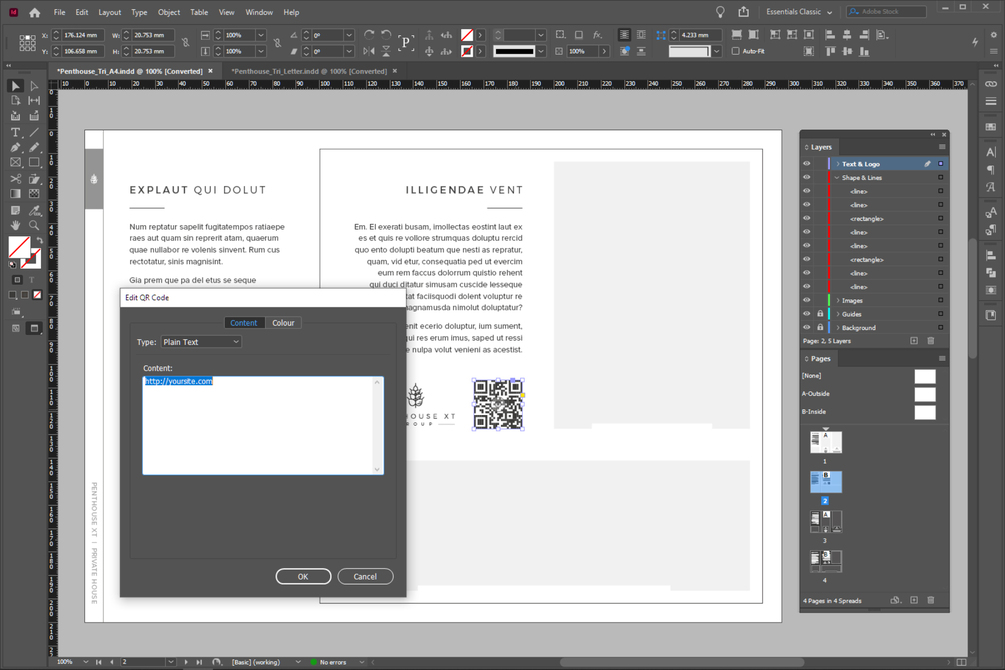This screenshot has width=1005, height=670.
Task: Click the Home icon
Action: (35, 12)
